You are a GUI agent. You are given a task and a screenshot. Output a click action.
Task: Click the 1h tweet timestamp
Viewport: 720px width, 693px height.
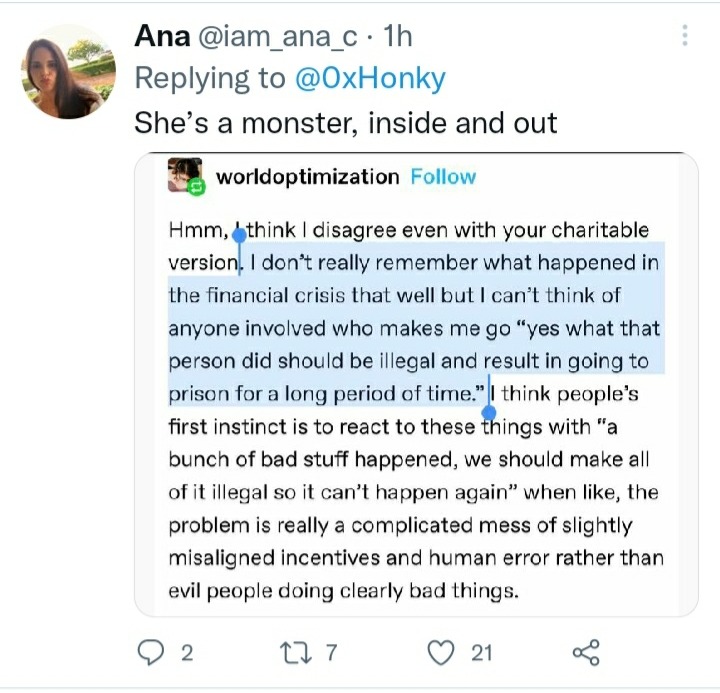(x=397, y=36)
